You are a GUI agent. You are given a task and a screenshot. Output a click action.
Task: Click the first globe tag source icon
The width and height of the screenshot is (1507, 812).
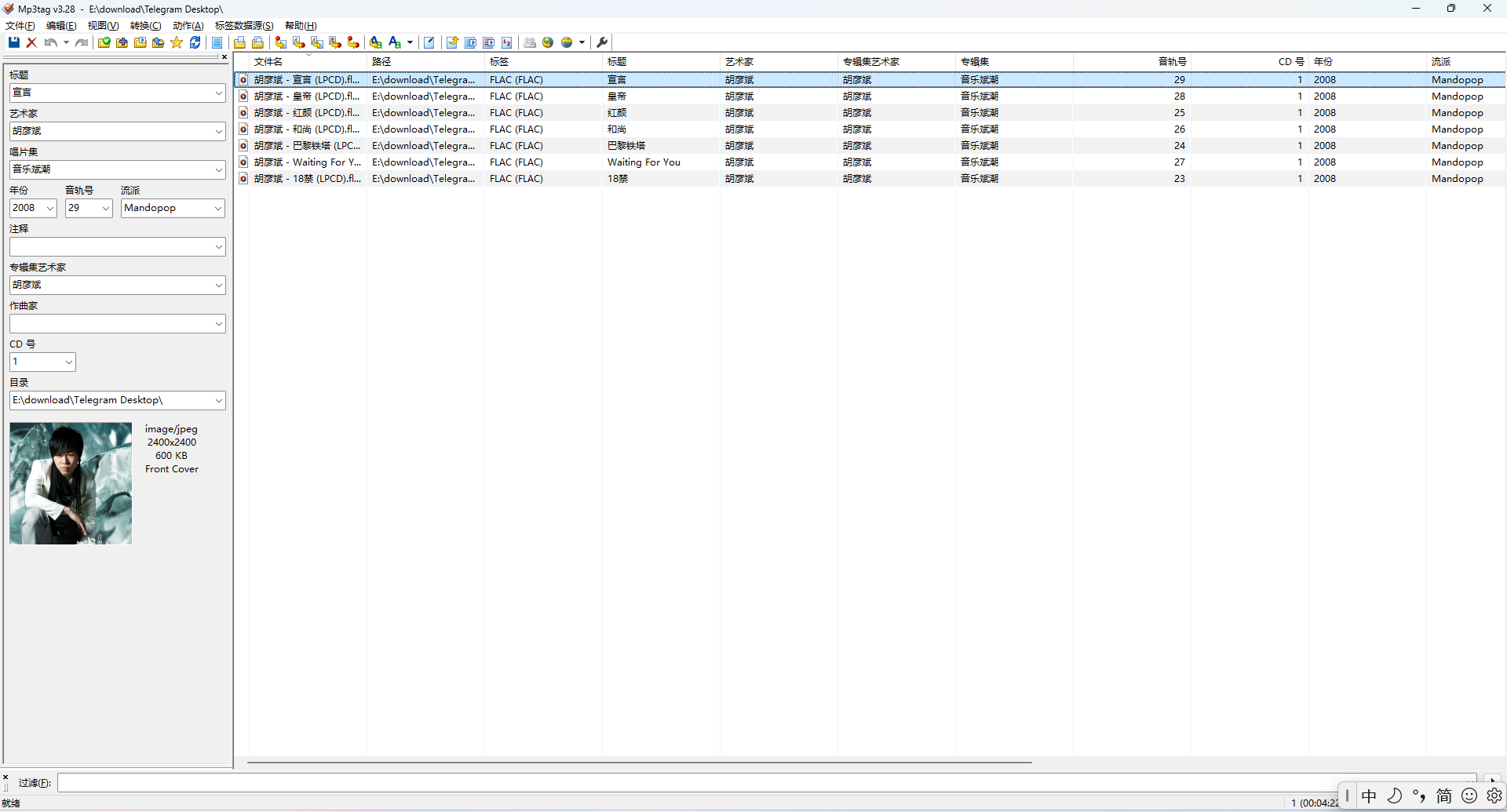pyautogui.click(x=548, y=42)
